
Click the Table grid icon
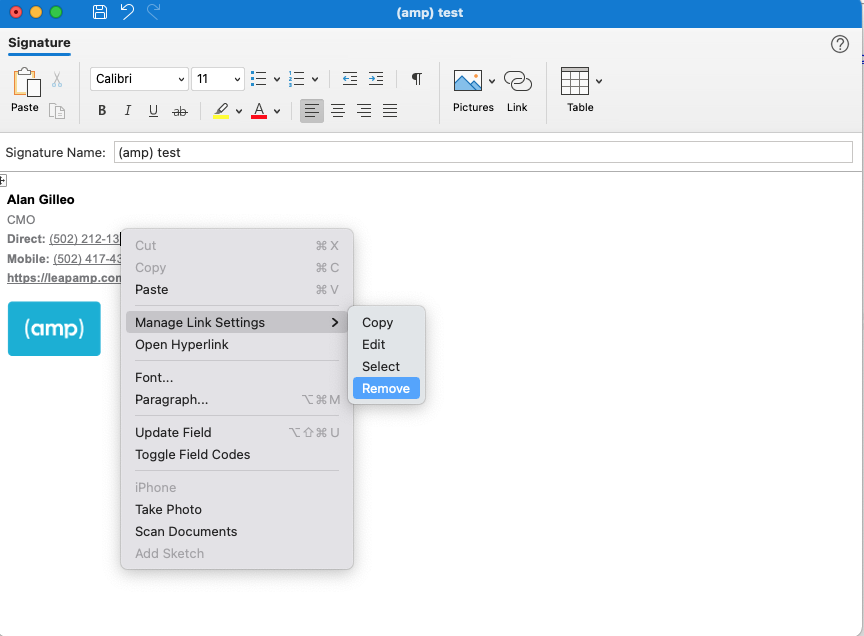pos(575,81)
